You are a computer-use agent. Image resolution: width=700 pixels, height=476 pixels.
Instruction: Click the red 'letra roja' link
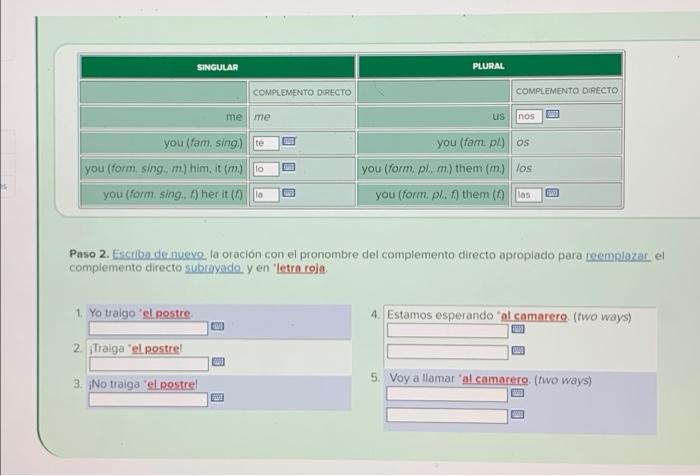(x=301, y=268)
